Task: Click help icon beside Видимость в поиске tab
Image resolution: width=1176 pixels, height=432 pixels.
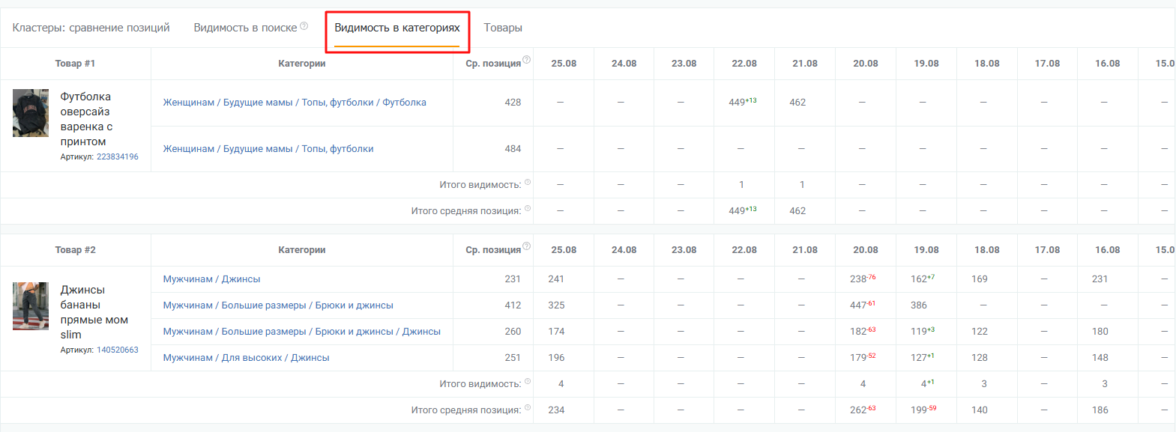Action: pos(304,27)
